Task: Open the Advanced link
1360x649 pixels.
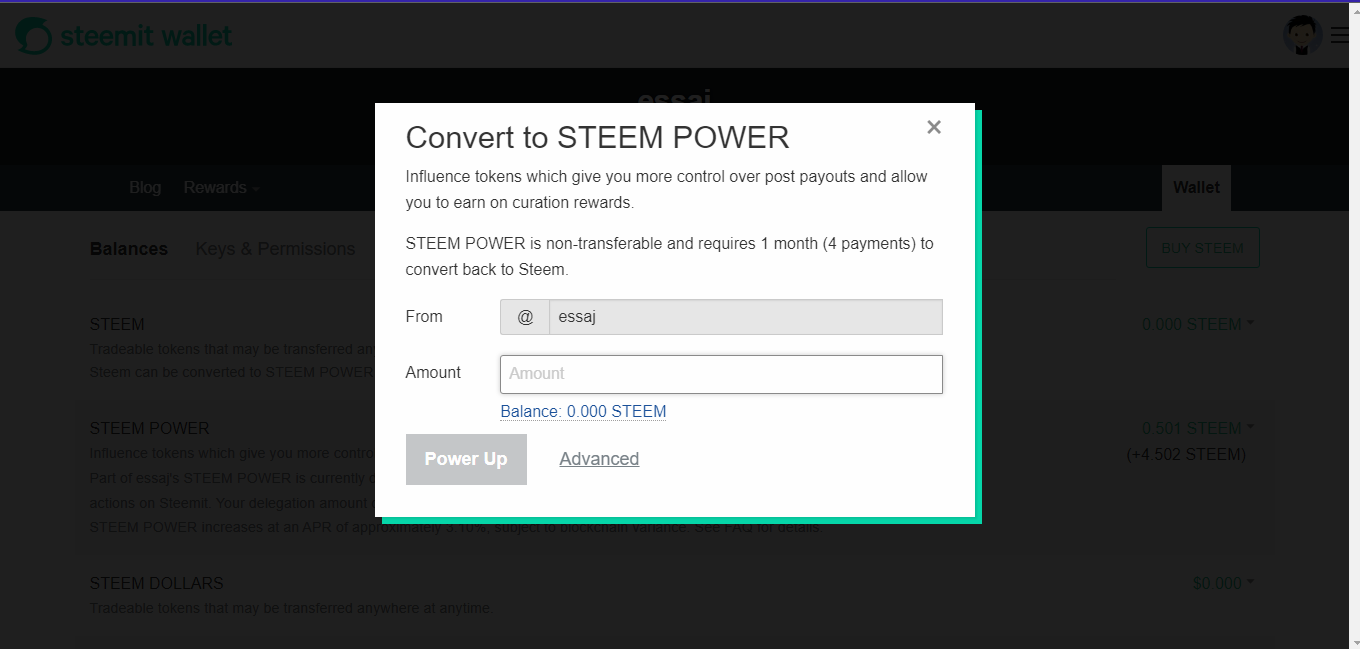Action: (599, 459)
